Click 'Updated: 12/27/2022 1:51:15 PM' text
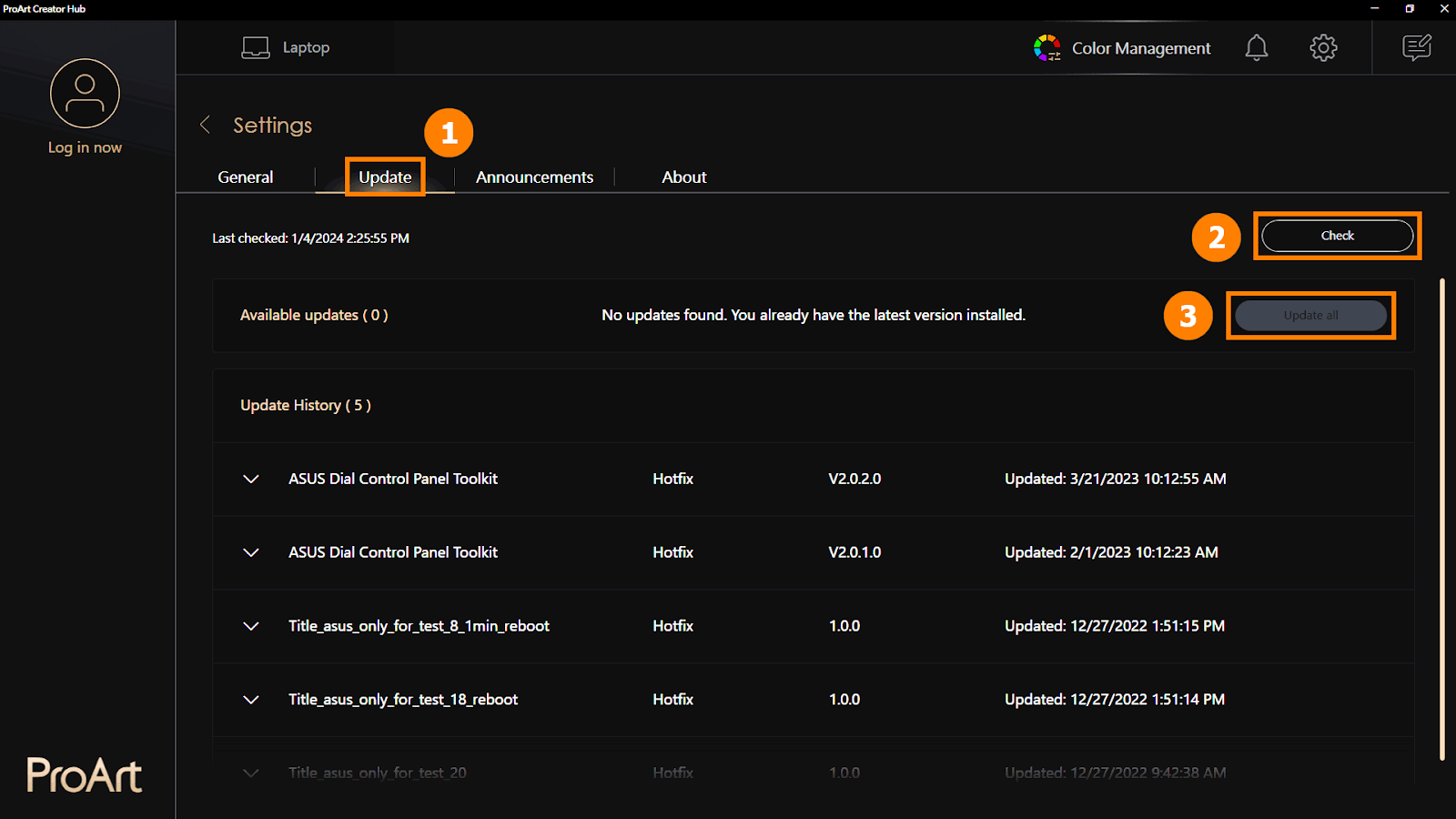1456x819 pixels. tap(1115, 626)
